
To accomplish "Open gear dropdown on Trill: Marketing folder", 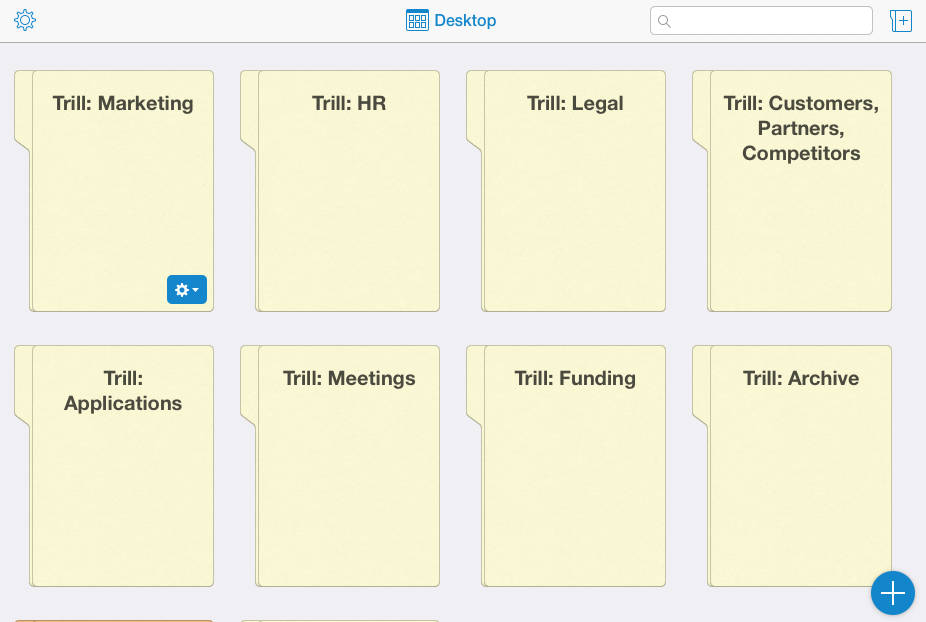I will click(187, 289).
